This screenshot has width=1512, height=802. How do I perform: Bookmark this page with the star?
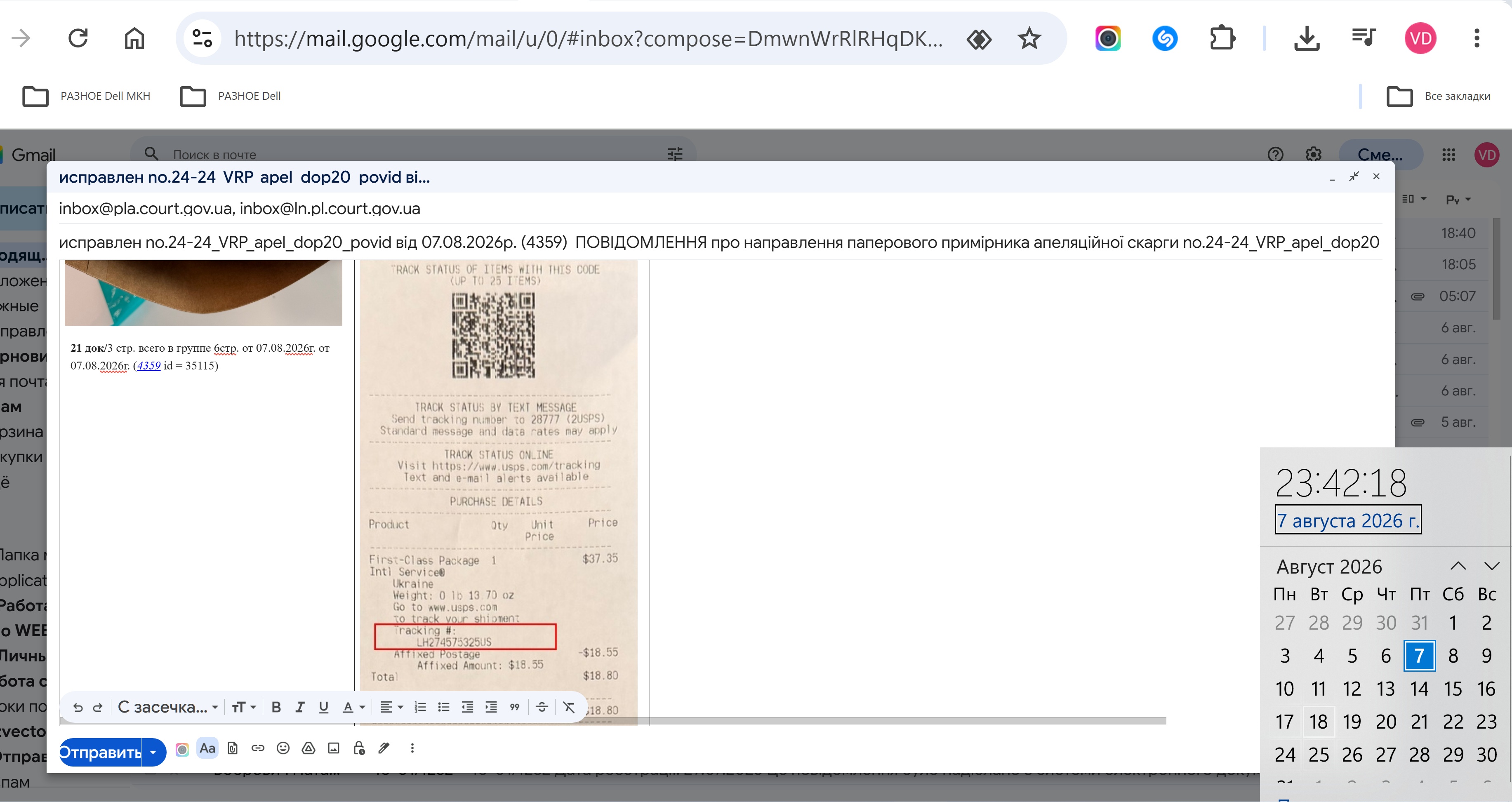point(1029,39)
